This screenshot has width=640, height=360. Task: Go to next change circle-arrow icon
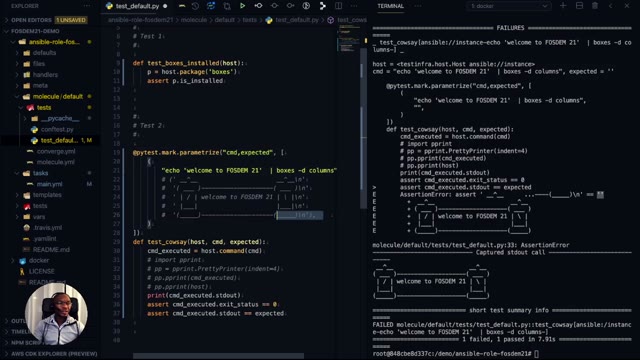coord(290,6)
